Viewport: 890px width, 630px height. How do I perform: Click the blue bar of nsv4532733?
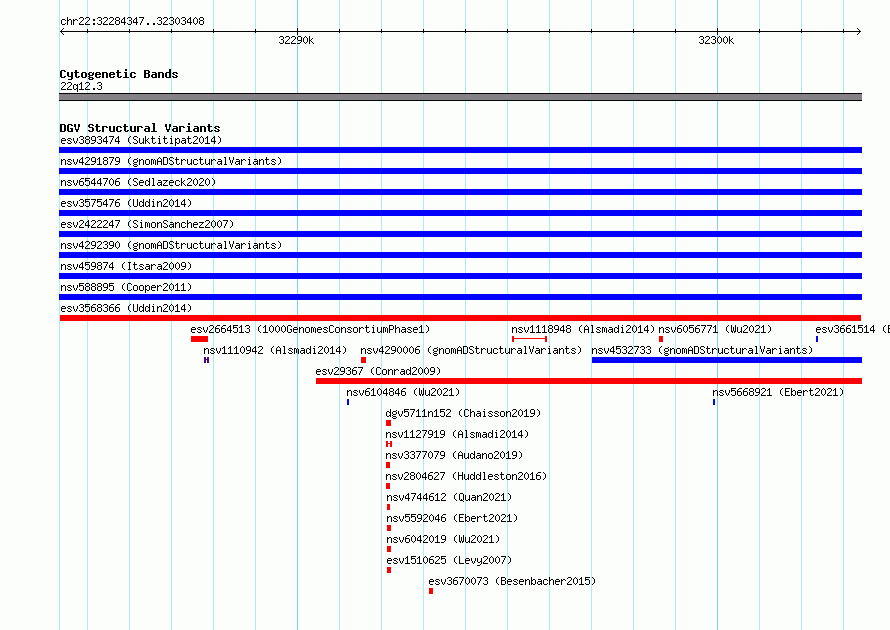pos(727,360)
